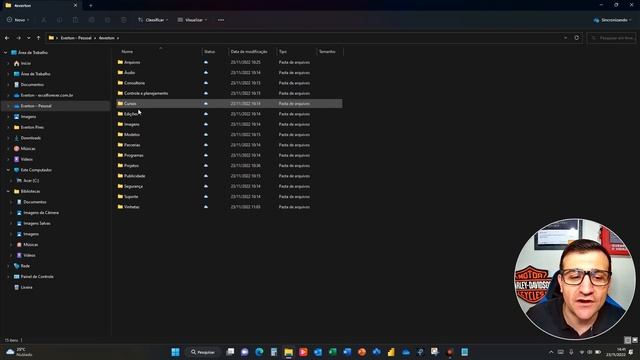The image size is (640, 360).
Task: Open the Windows Start menu
Action: 176,352
